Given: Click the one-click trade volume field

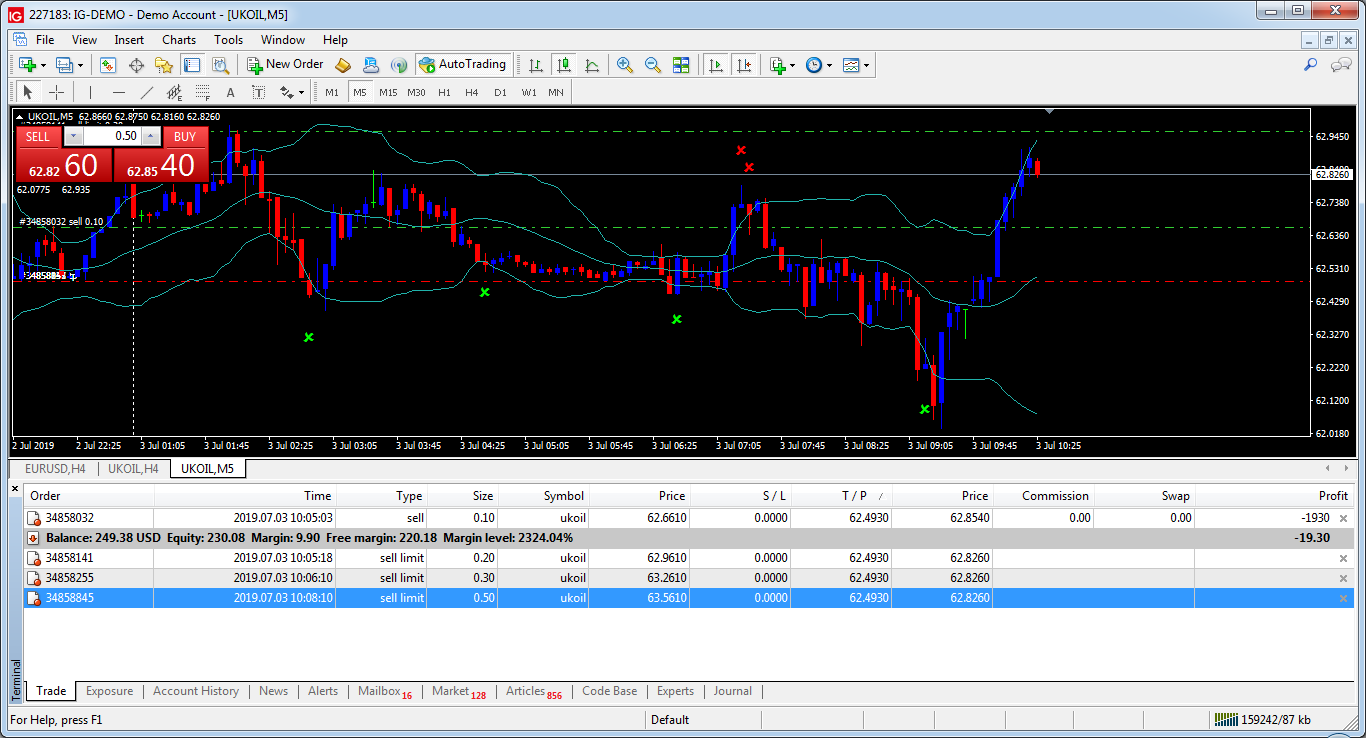Looking at the screenshot, I should click(x=112, y=136).
